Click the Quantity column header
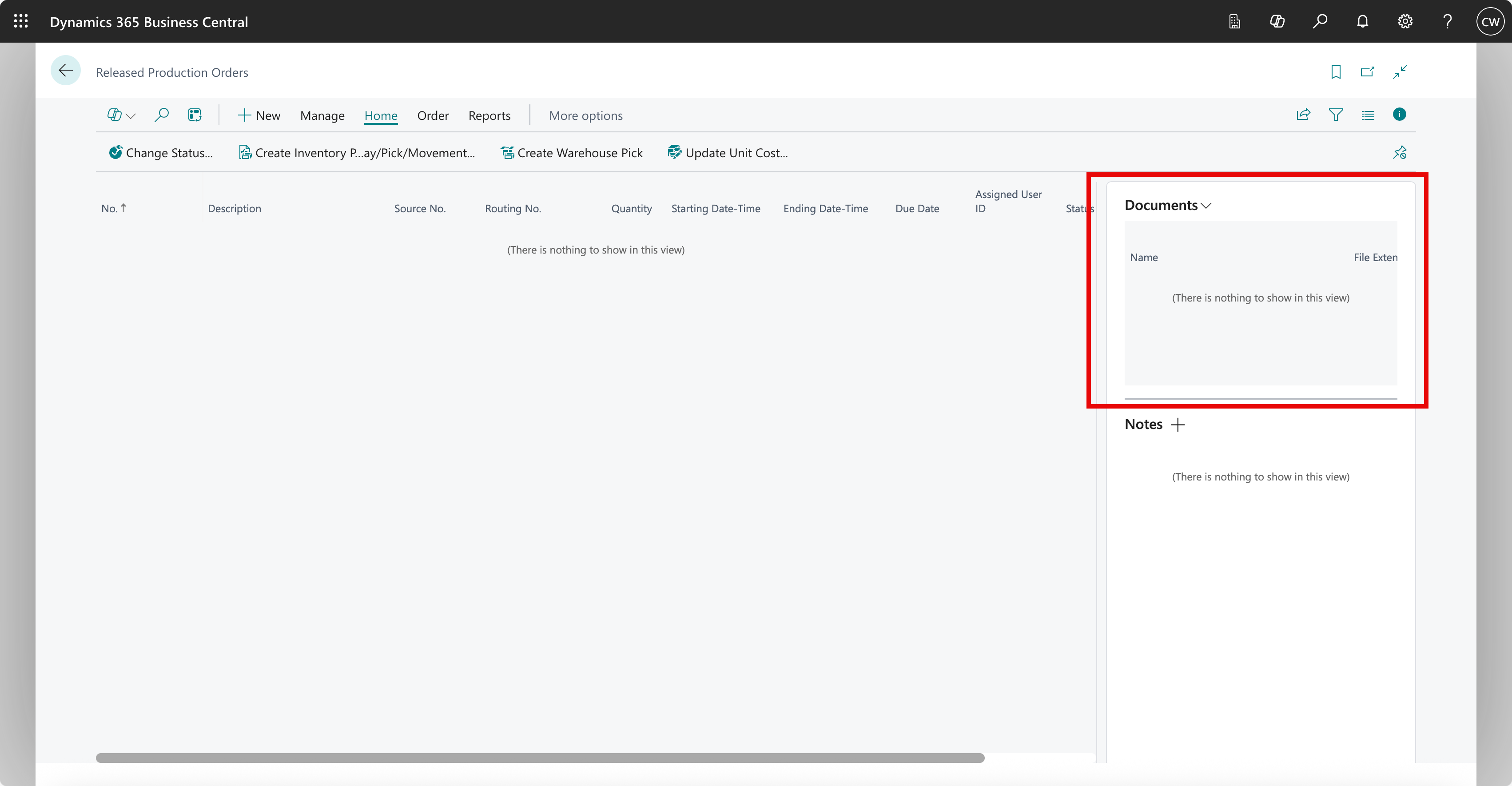The width and height of the screenshot is (1512, 786). [632, 208]
